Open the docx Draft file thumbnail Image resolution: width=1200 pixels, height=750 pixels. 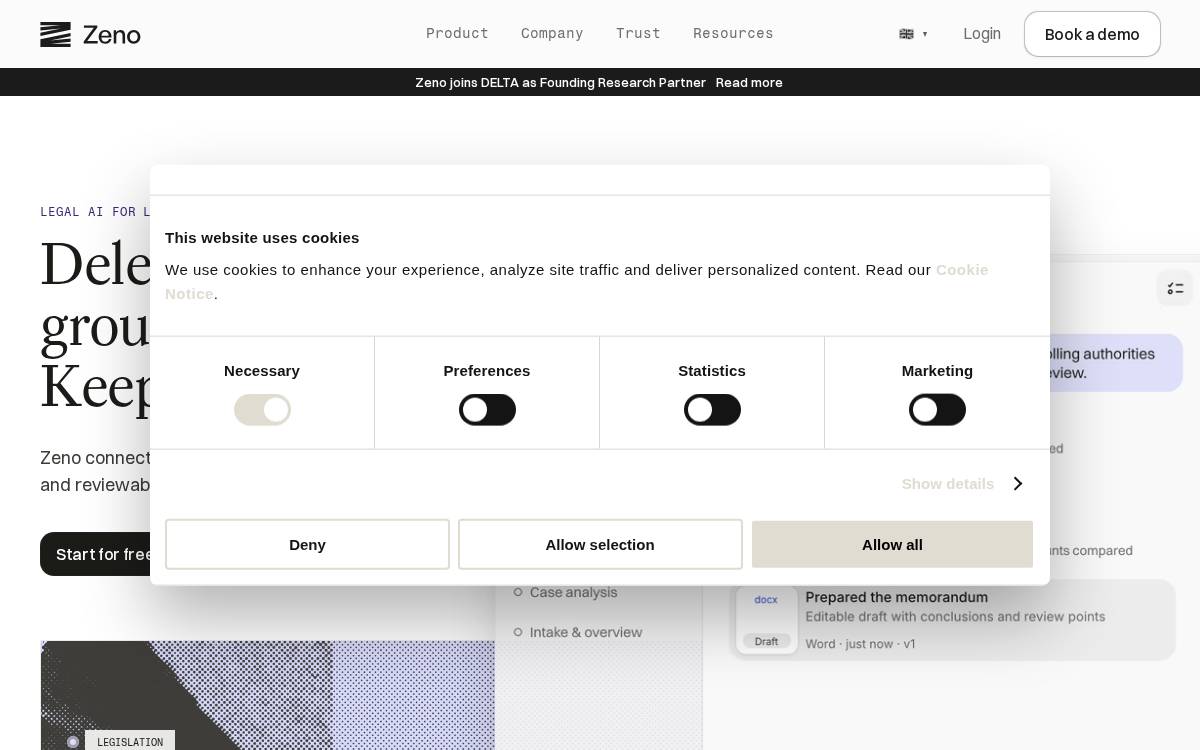coord(767,620)
